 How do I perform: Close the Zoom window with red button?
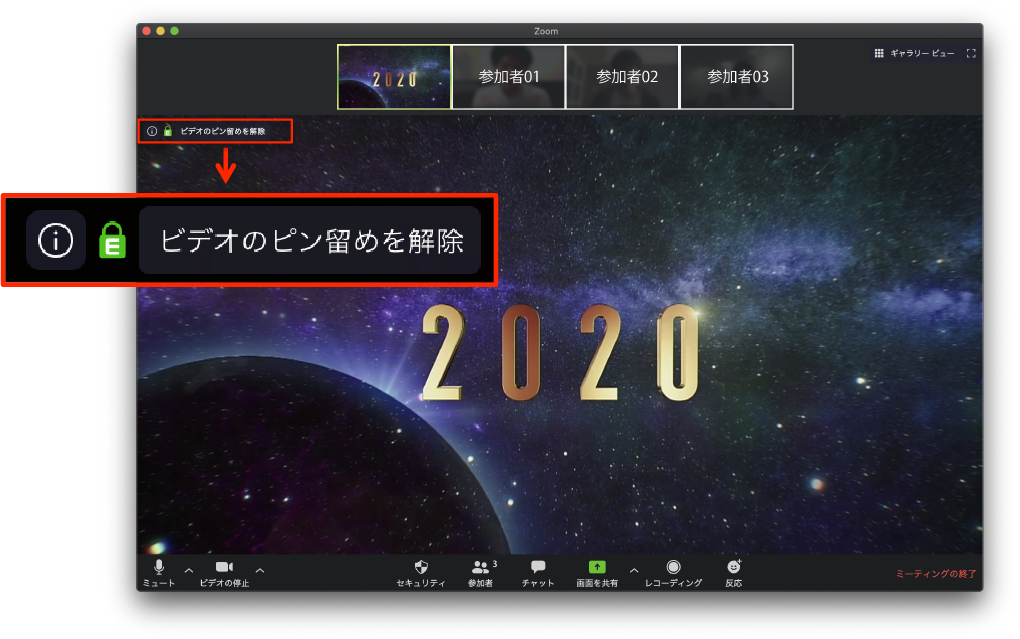[147, 31]
